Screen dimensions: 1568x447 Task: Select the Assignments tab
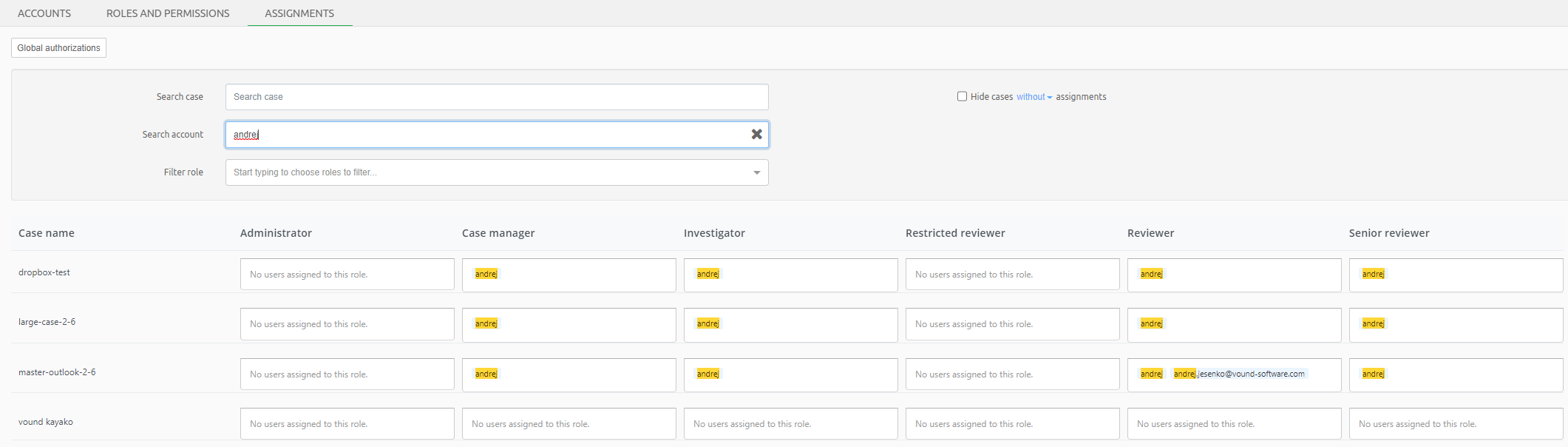click(299, 13)
